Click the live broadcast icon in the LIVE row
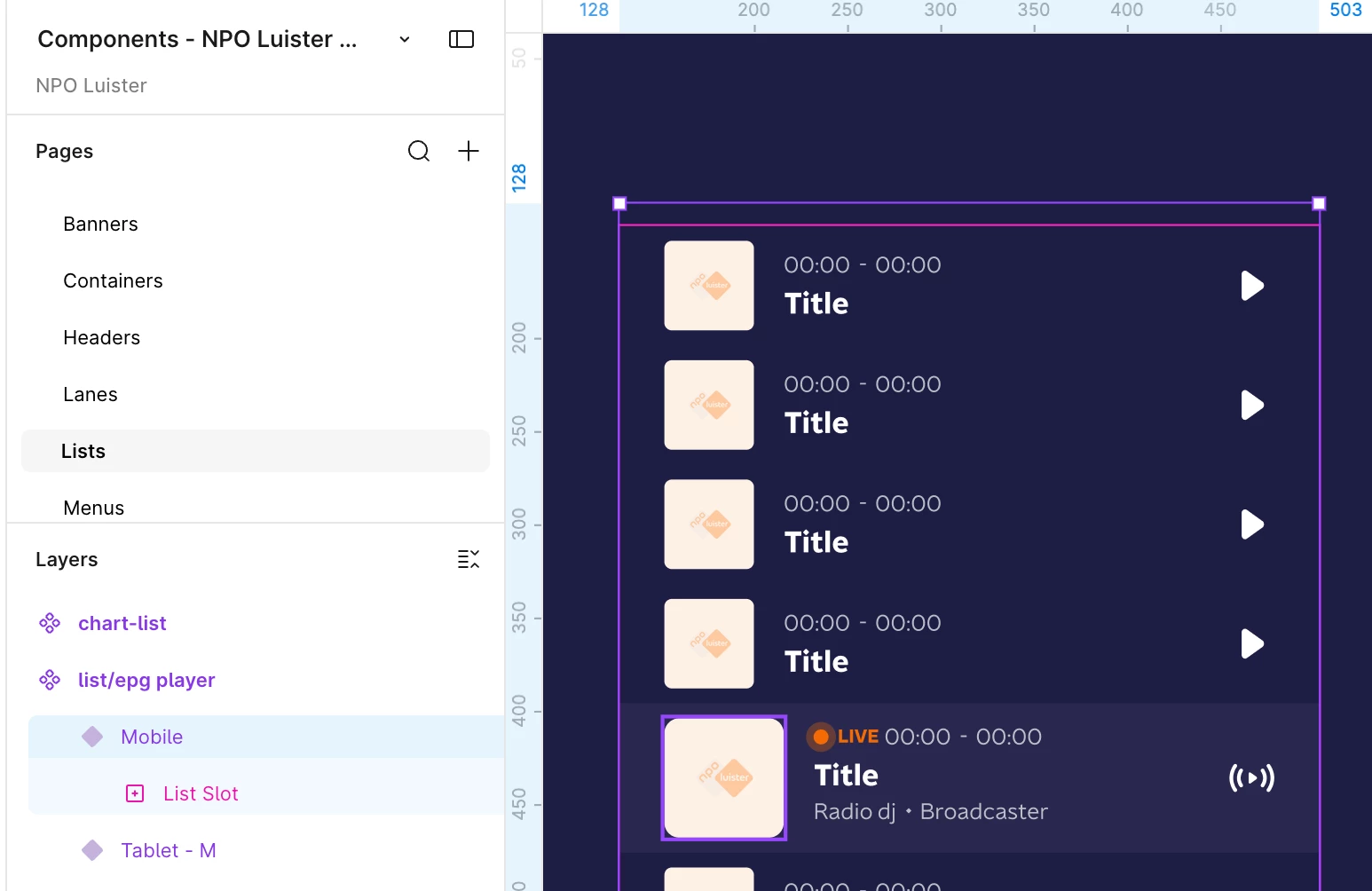 [x=1252, y=778]
